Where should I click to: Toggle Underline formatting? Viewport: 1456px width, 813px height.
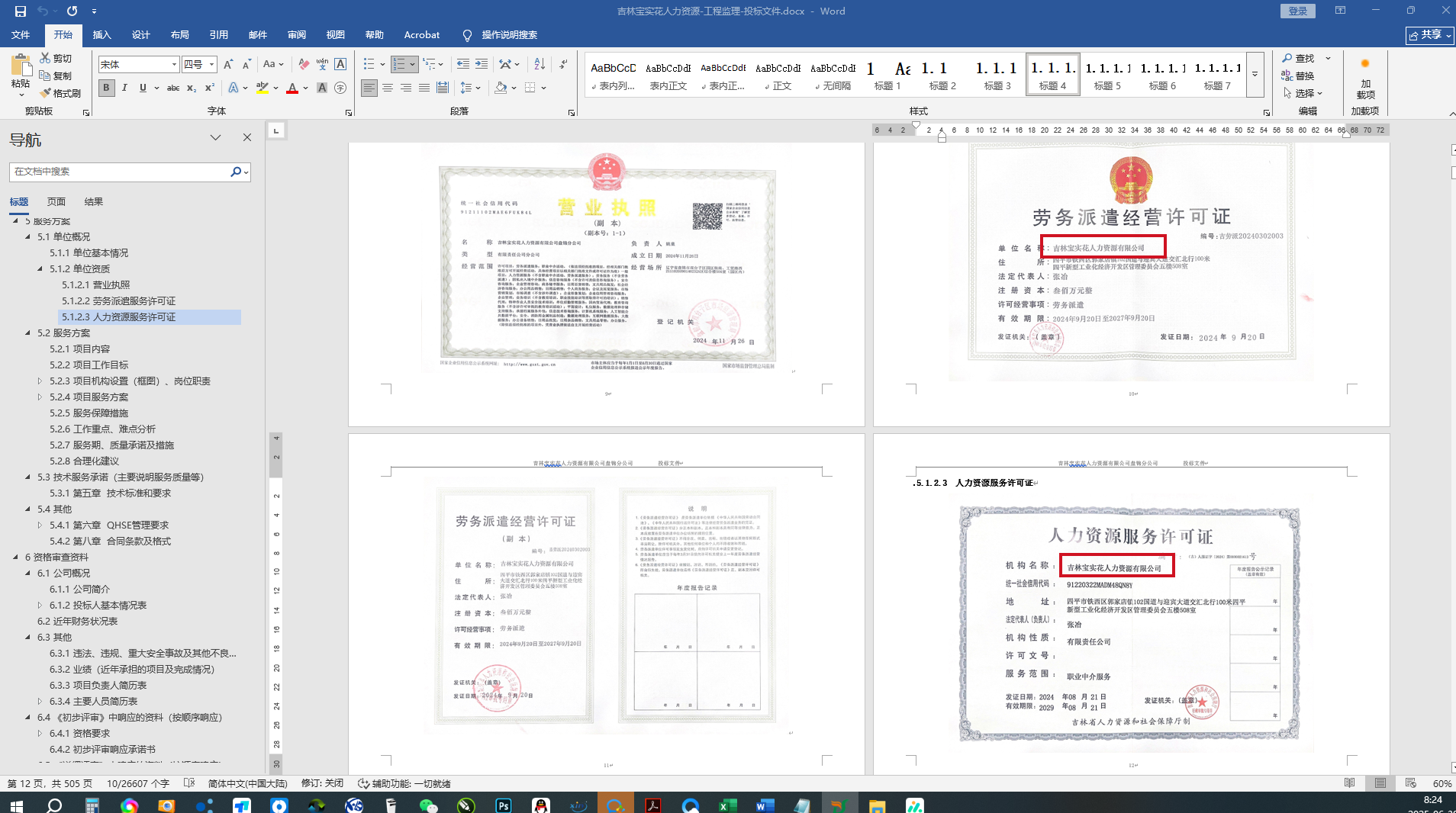click(x=143, y=88)
